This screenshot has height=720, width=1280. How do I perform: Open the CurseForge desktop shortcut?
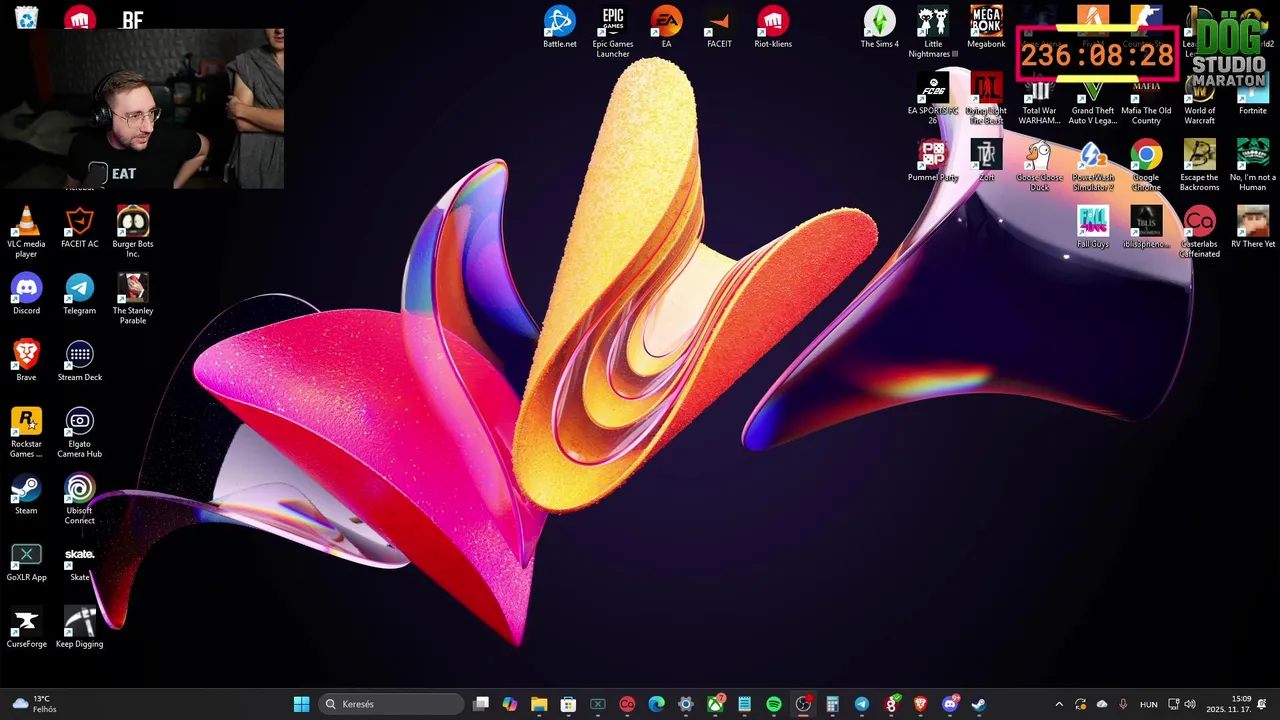(26, 629)
